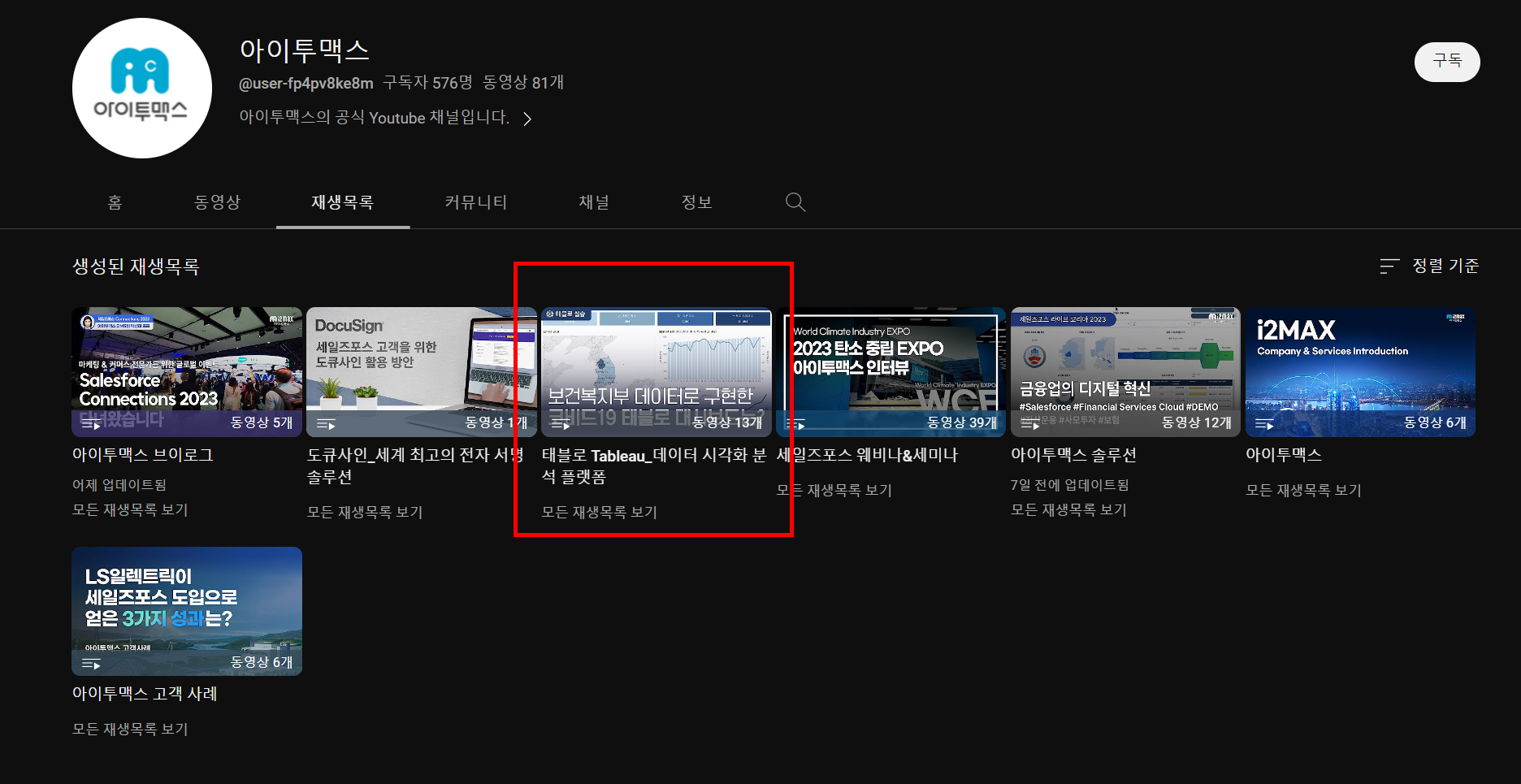Click the @user-fp4pv8ke8m handle text
The width and height of the screenshot is (1521, 784).
[306, 83]
